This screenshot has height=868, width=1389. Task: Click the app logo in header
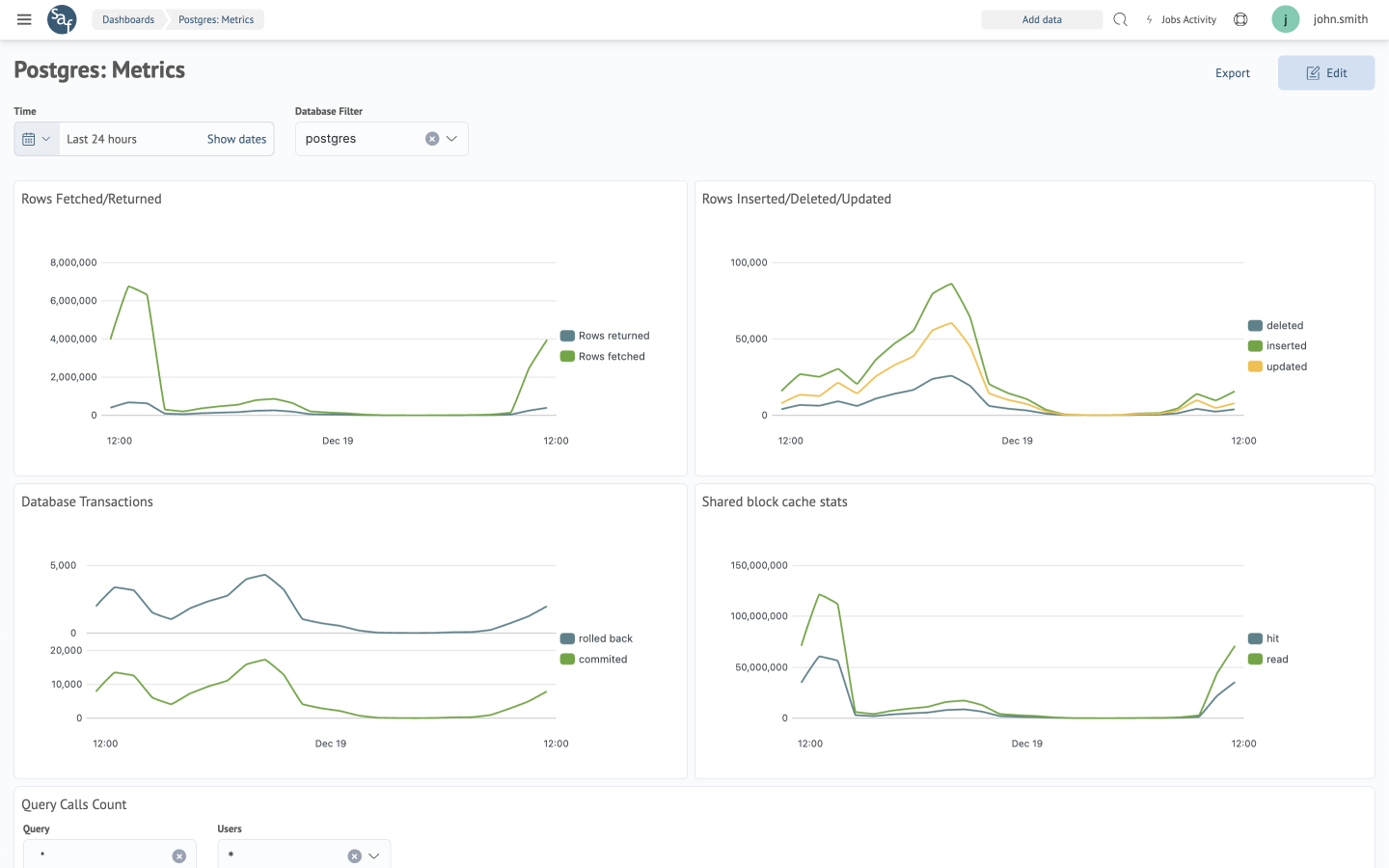[62, 19]
